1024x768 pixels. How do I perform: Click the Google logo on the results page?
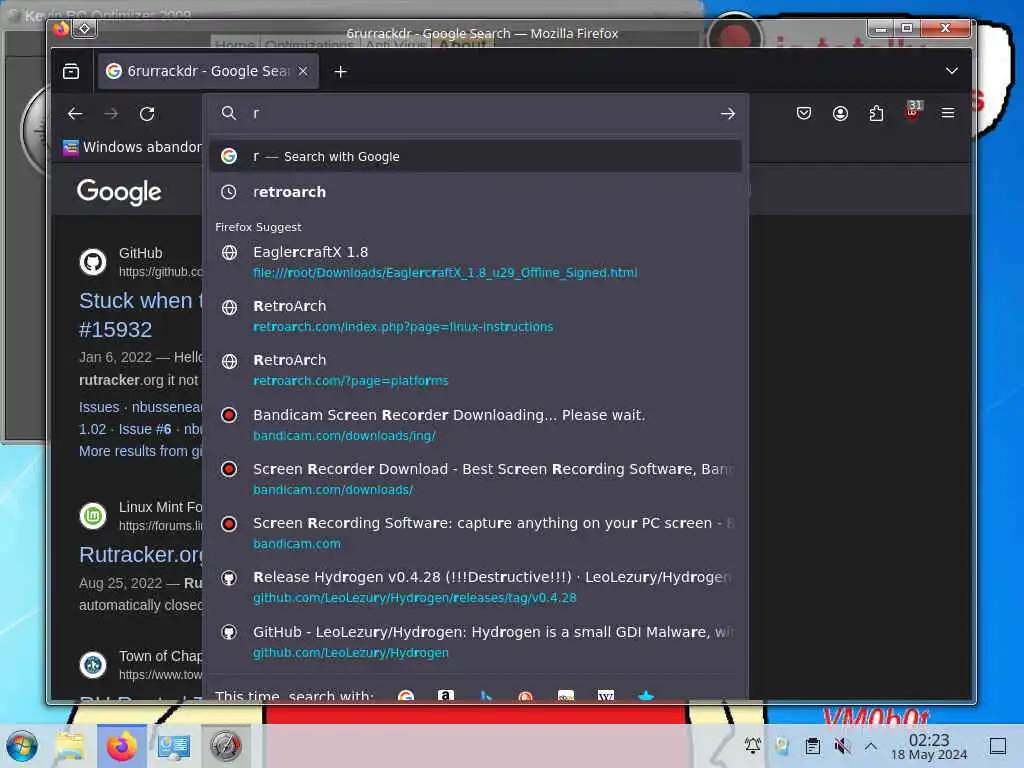pos(119,192)
